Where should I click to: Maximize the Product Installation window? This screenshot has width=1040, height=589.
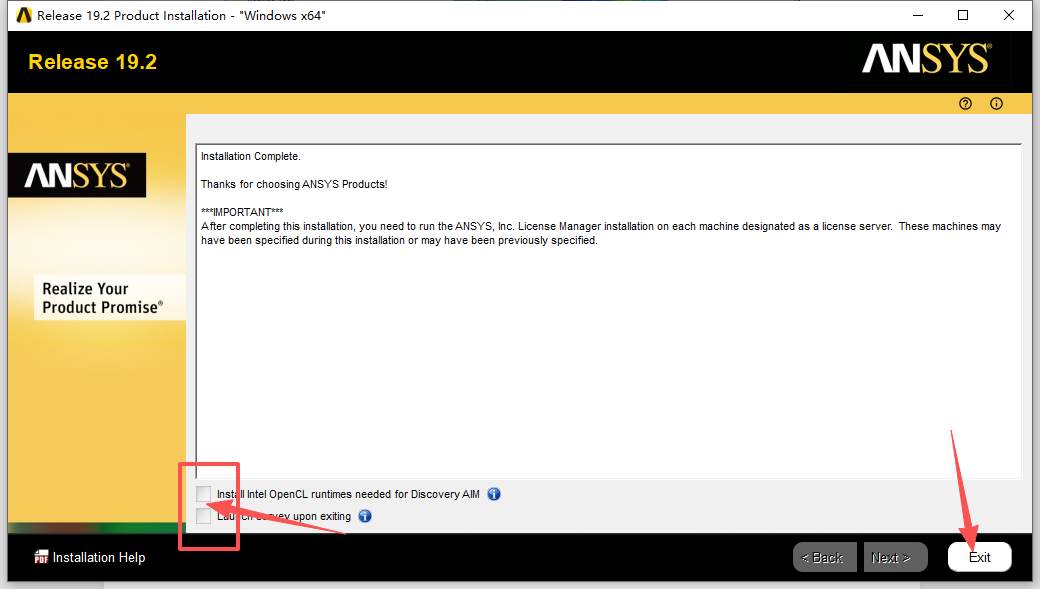[963, 15]
